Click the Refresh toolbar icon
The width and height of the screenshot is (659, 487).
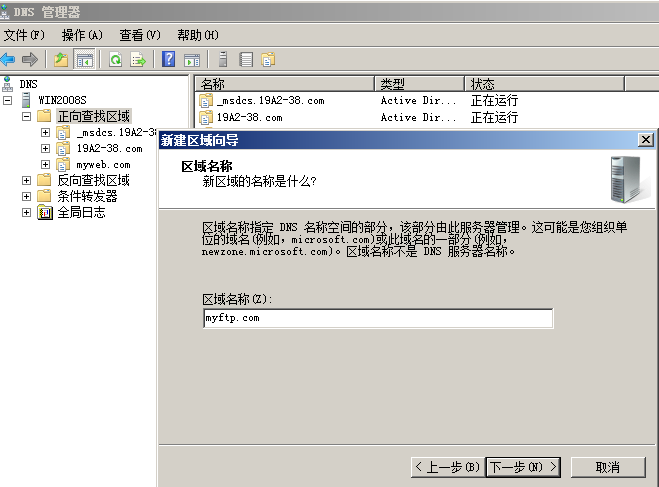click(116, 59)
